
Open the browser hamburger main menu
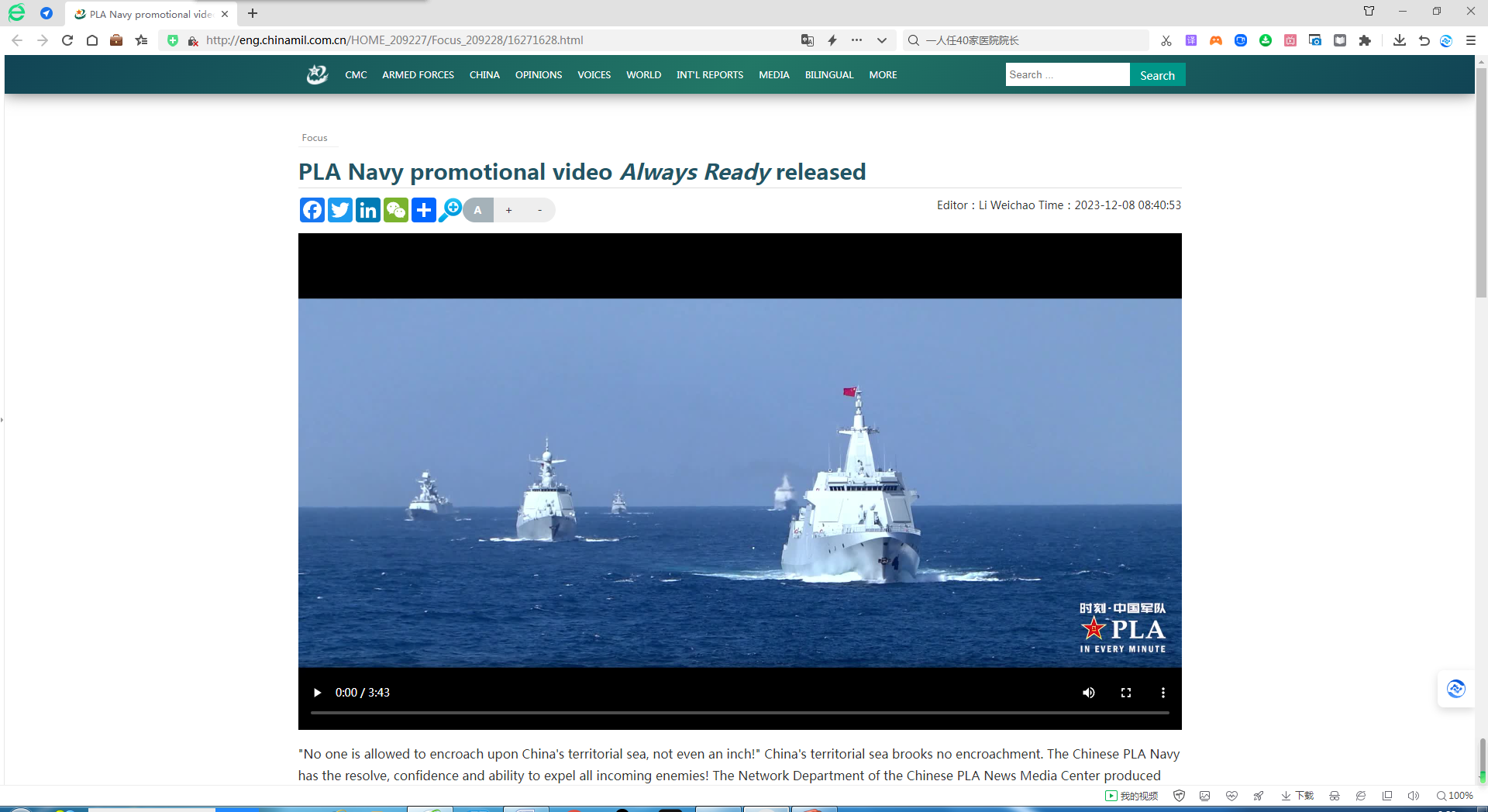pos(1471,40)
